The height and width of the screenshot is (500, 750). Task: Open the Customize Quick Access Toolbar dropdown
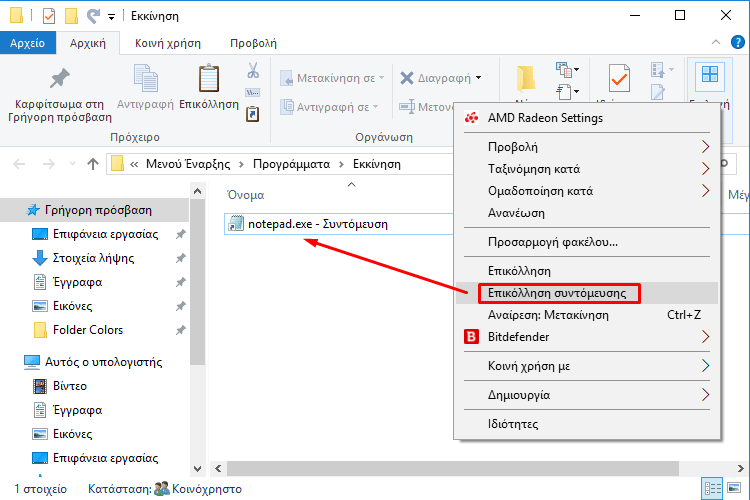point(111,17)
